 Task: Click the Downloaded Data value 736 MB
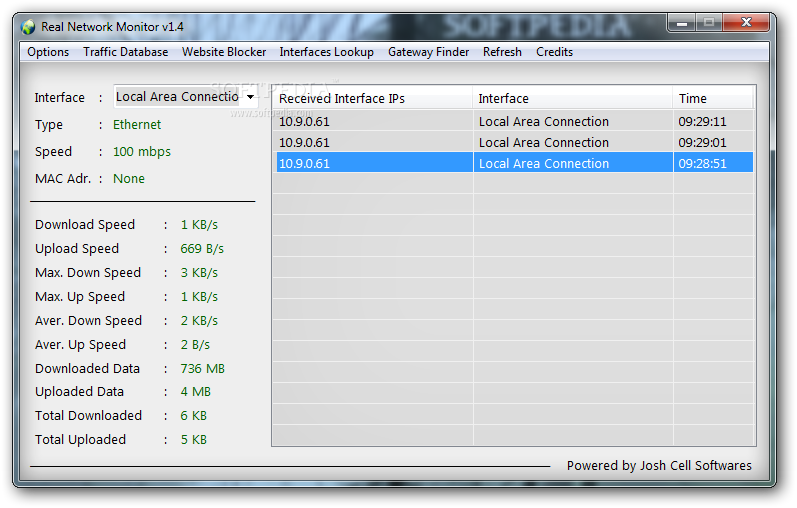click(x=202, y=368)
